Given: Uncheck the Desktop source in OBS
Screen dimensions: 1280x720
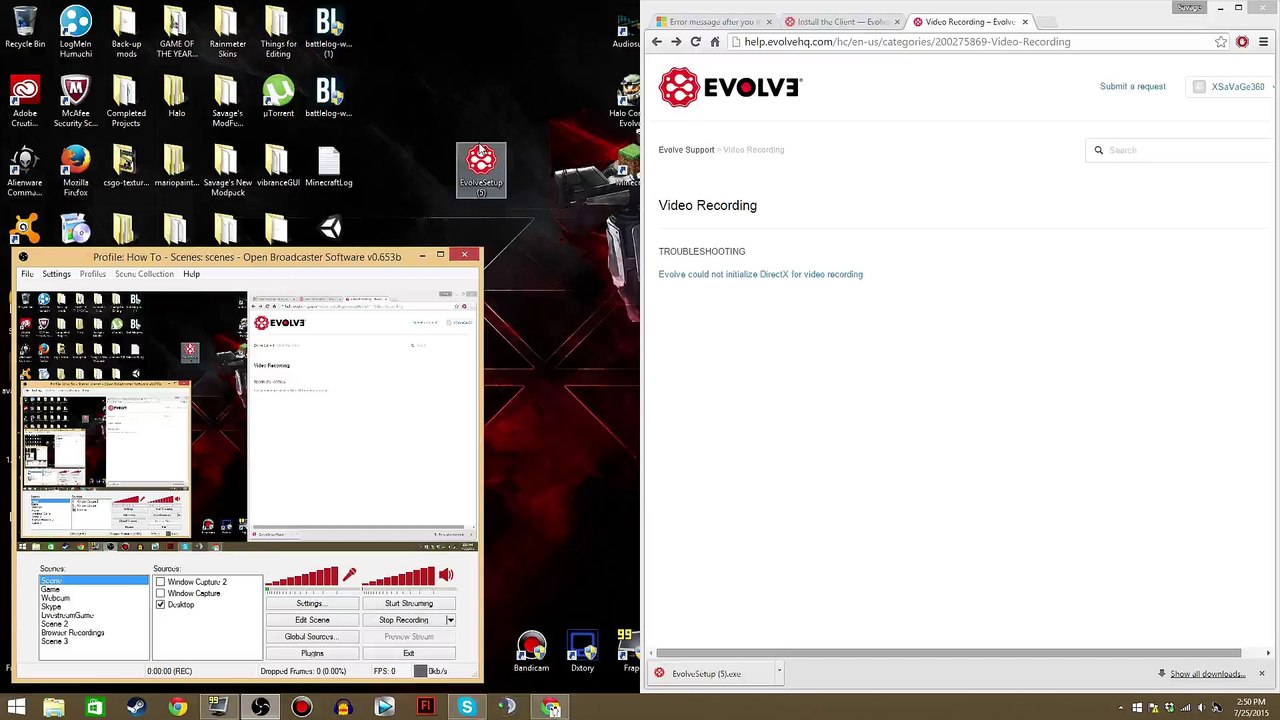Looking at the screenshot, I should tap(160, 605).
